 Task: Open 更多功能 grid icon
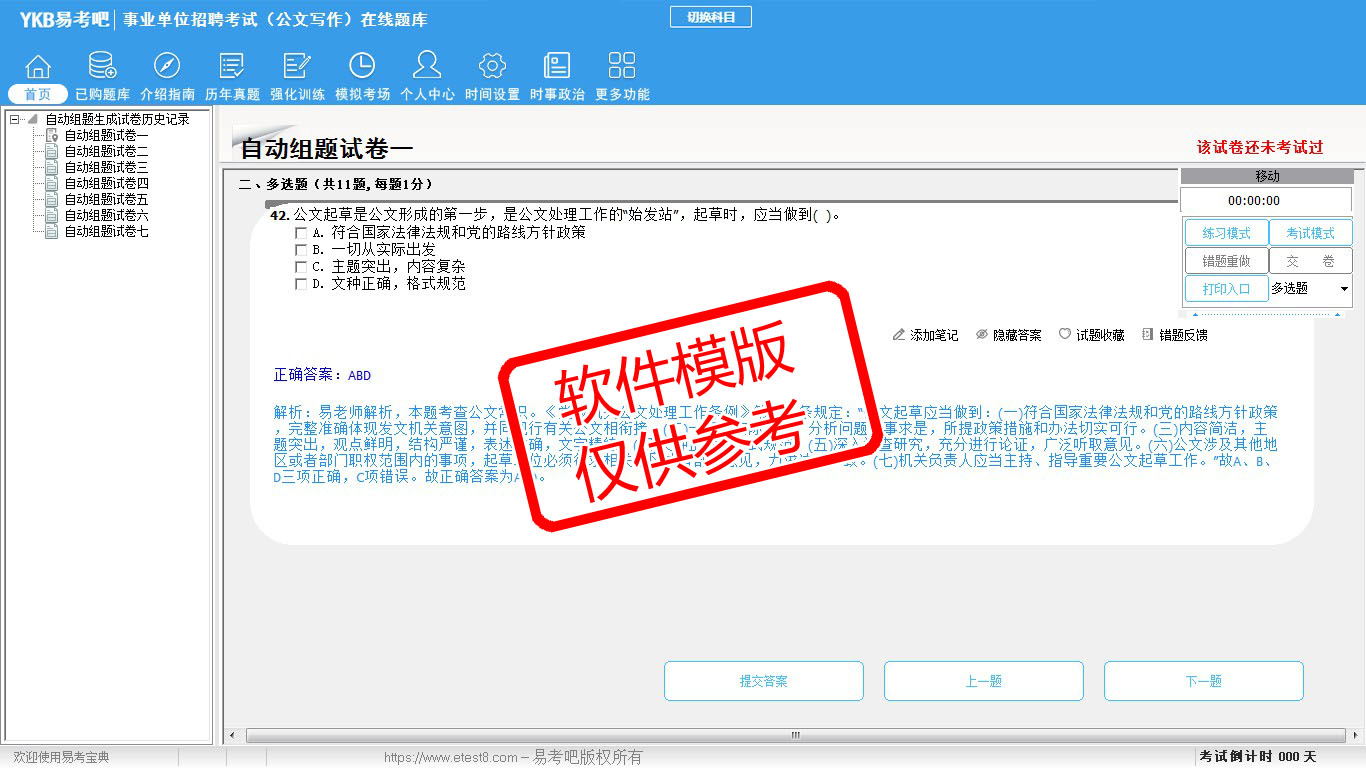click(x=622, y=67)
